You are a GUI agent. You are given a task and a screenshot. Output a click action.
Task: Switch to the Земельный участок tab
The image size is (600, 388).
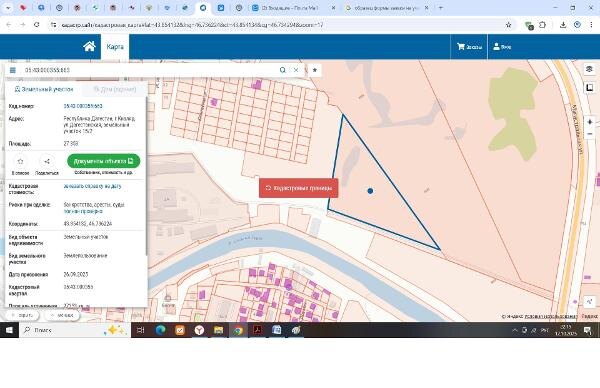point(44,89)
